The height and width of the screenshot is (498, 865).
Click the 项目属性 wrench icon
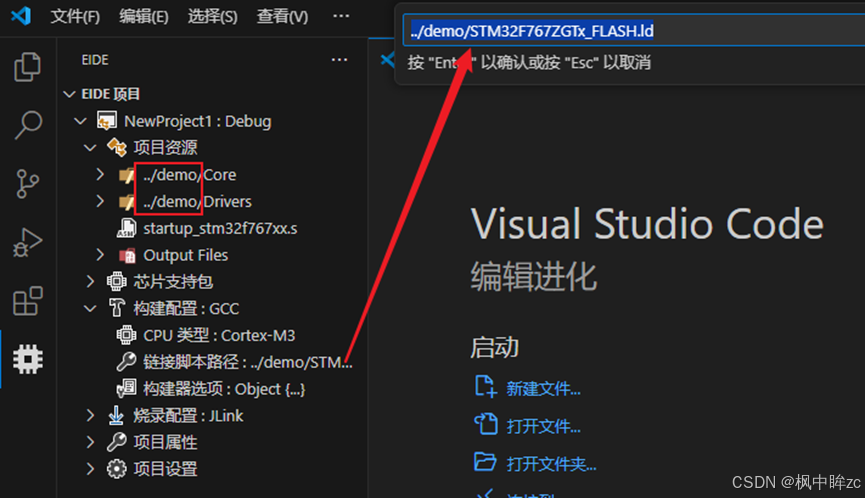116,442
